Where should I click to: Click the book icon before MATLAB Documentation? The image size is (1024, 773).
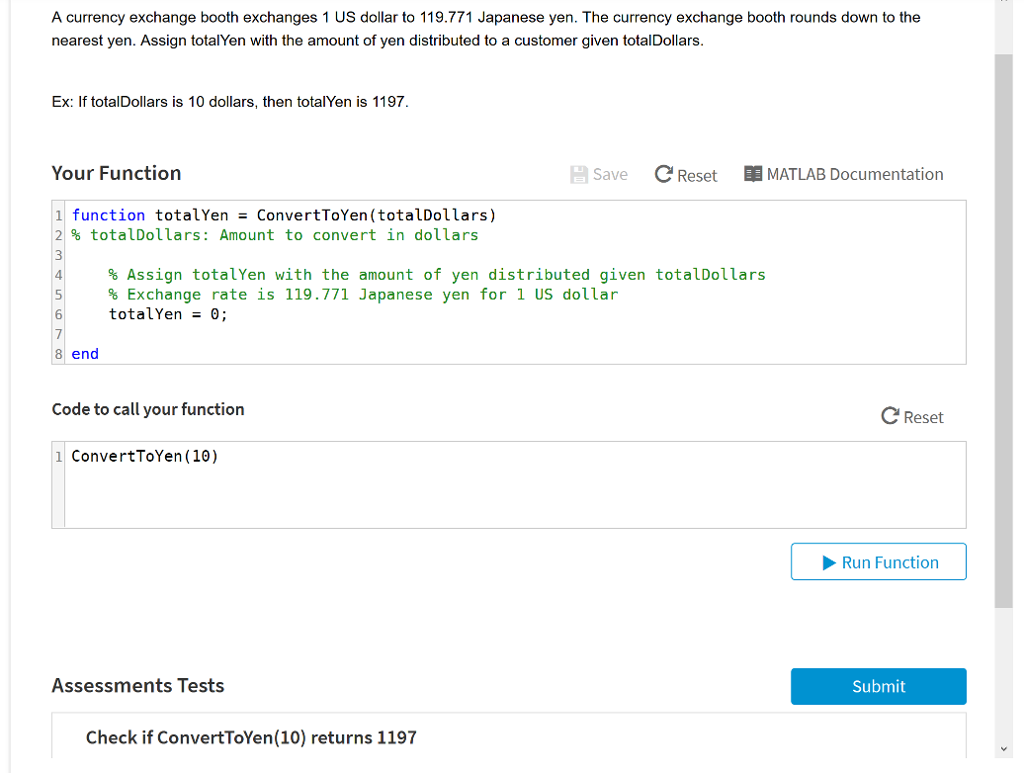(753, 174)
